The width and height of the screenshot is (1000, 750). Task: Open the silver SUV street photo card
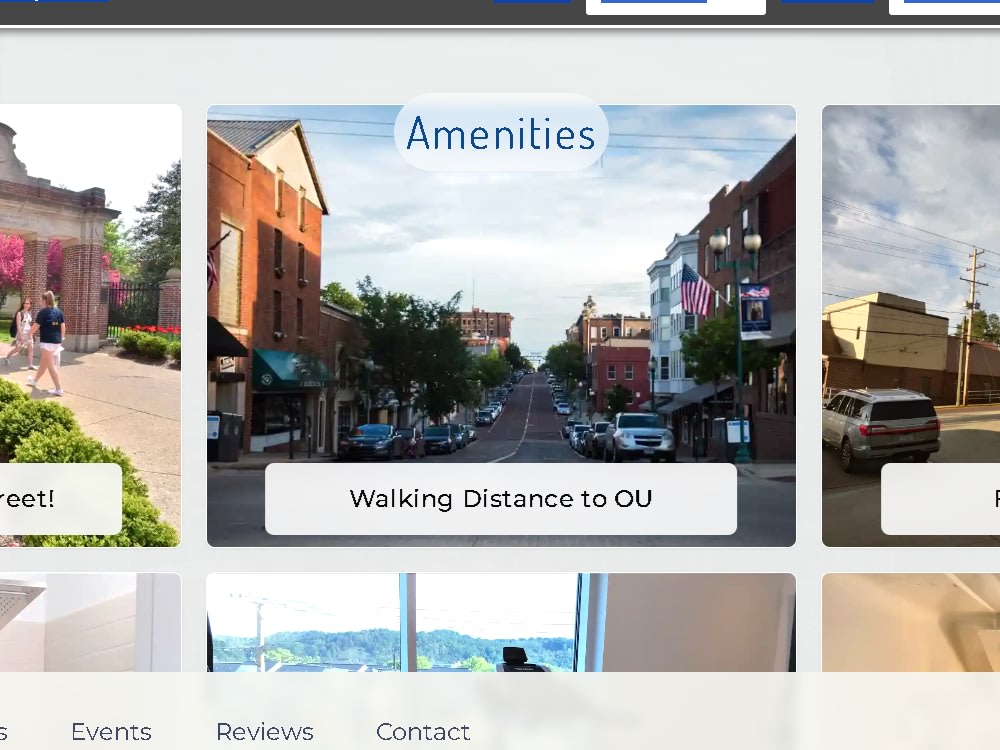tap(911, 326)
